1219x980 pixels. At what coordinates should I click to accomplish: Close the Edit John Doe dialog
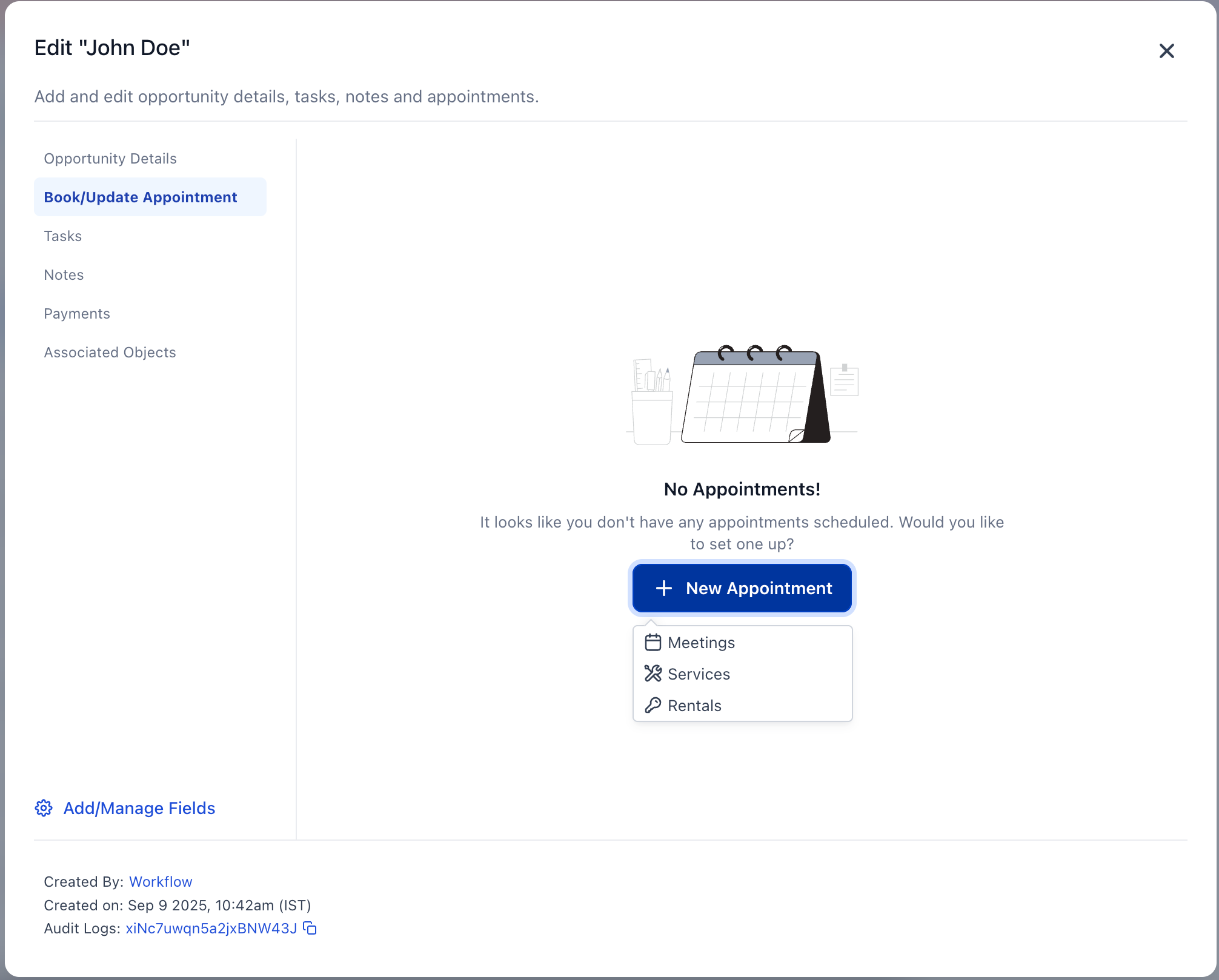tap(1166, 51)
